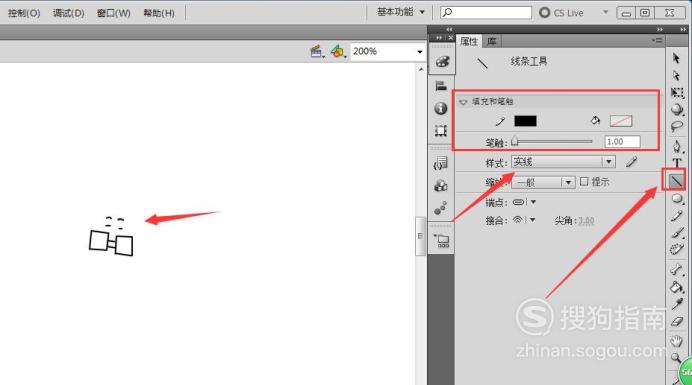Select the Text tool
Viewport: 692px width, 385px height.
(677, 162)
